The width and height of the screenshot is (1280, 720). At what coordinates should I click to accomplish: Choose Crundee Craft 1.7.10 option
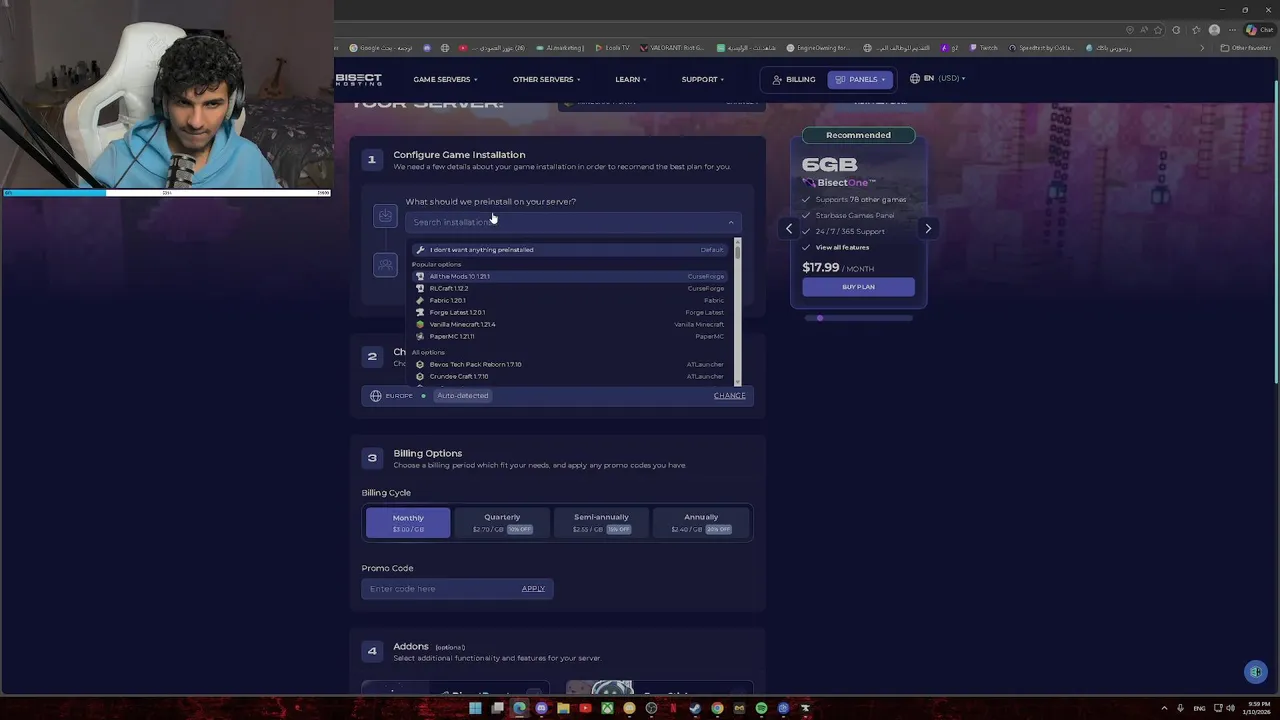571,376
